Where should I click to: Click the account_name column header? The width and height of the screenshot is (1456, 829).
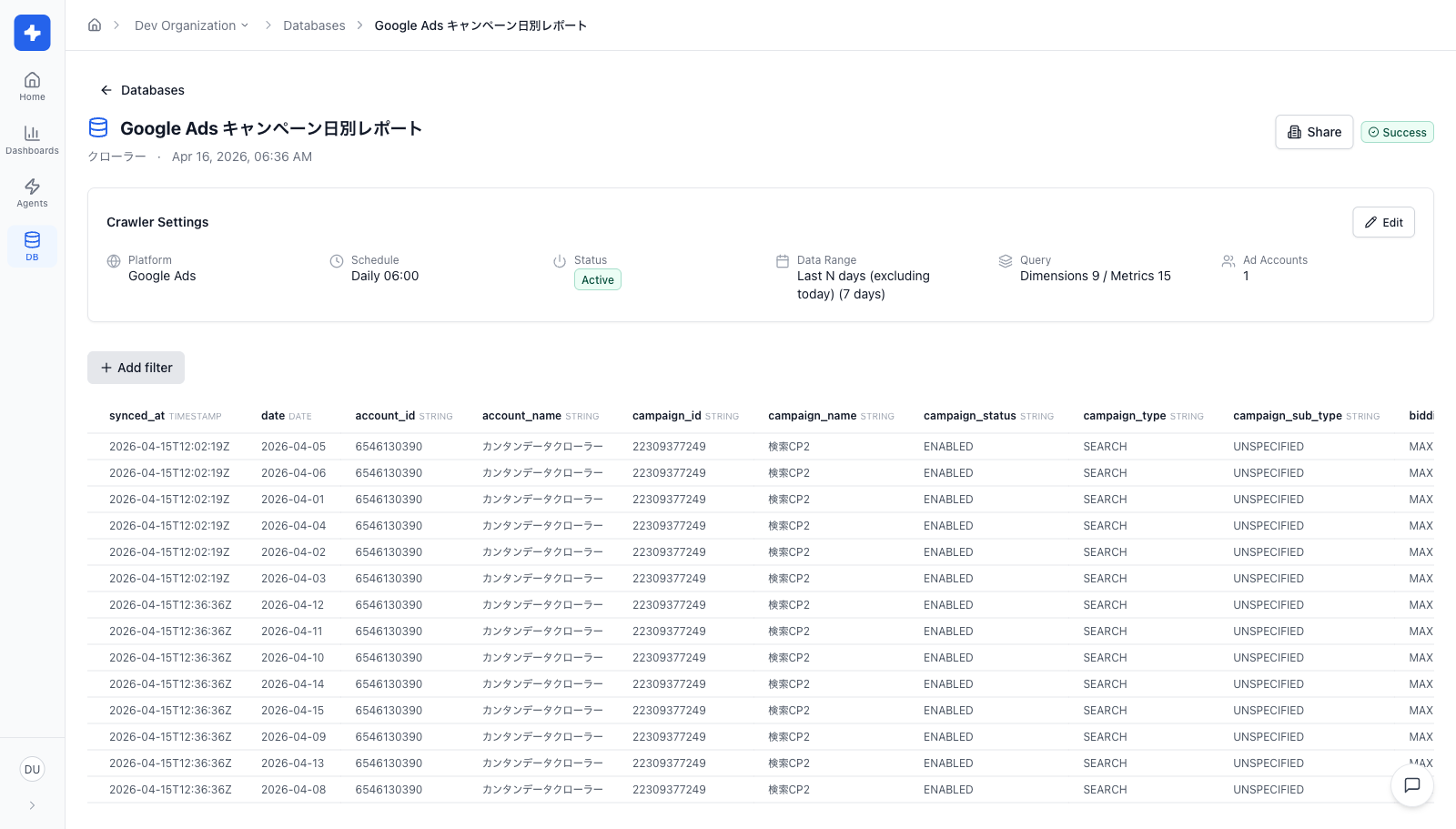541,416
